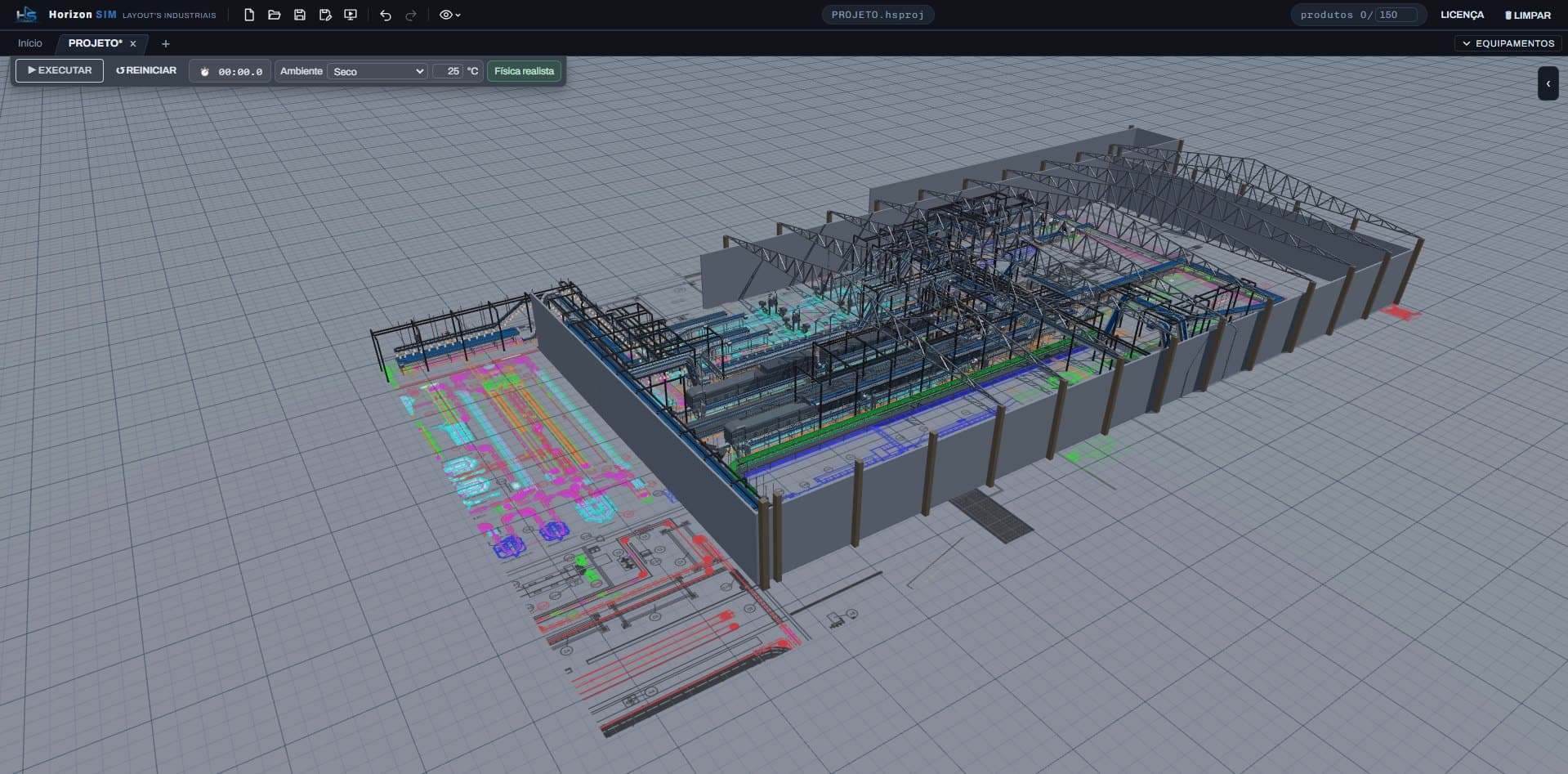Redo the last undone action
Image resolution: width=1568 pixels, height=774 pixels.
[x=411, y=15]
